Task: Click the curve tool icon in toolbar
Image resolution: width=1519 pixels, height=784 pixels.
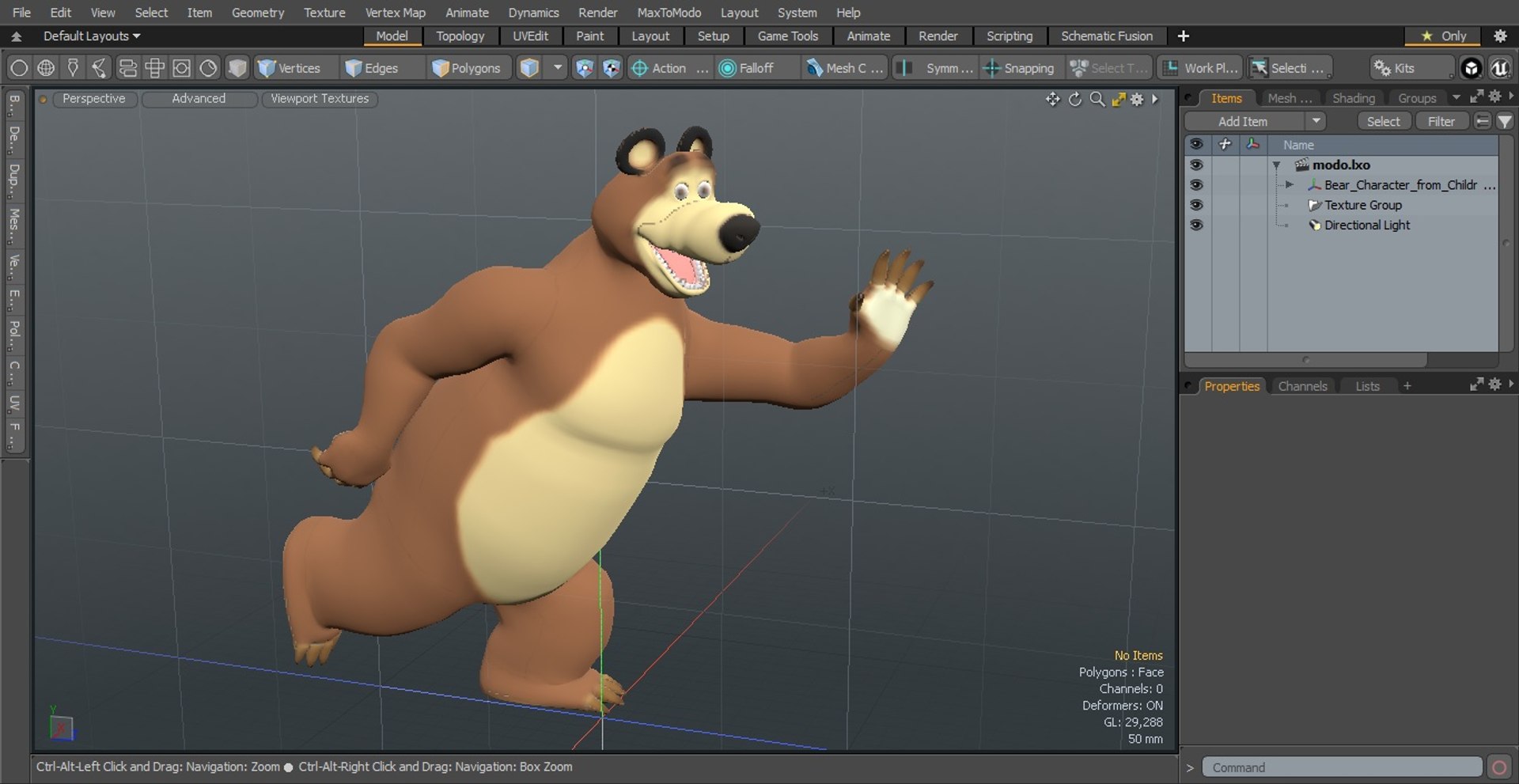Action: pyautogui.click(x=100, y=68)
